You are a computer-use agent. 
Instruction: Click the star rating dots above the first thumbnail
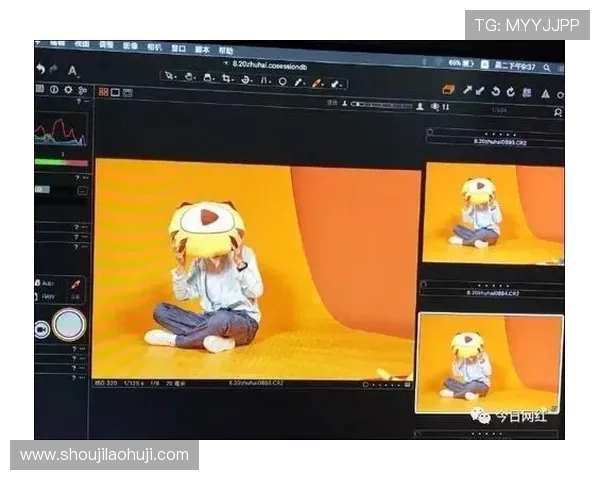[501, 134]
